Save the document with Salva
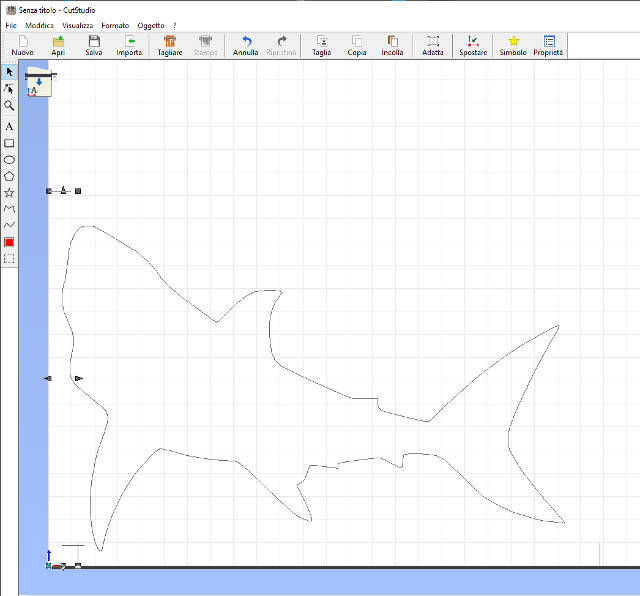The image size is (640, 596). (x=94, y=45)
